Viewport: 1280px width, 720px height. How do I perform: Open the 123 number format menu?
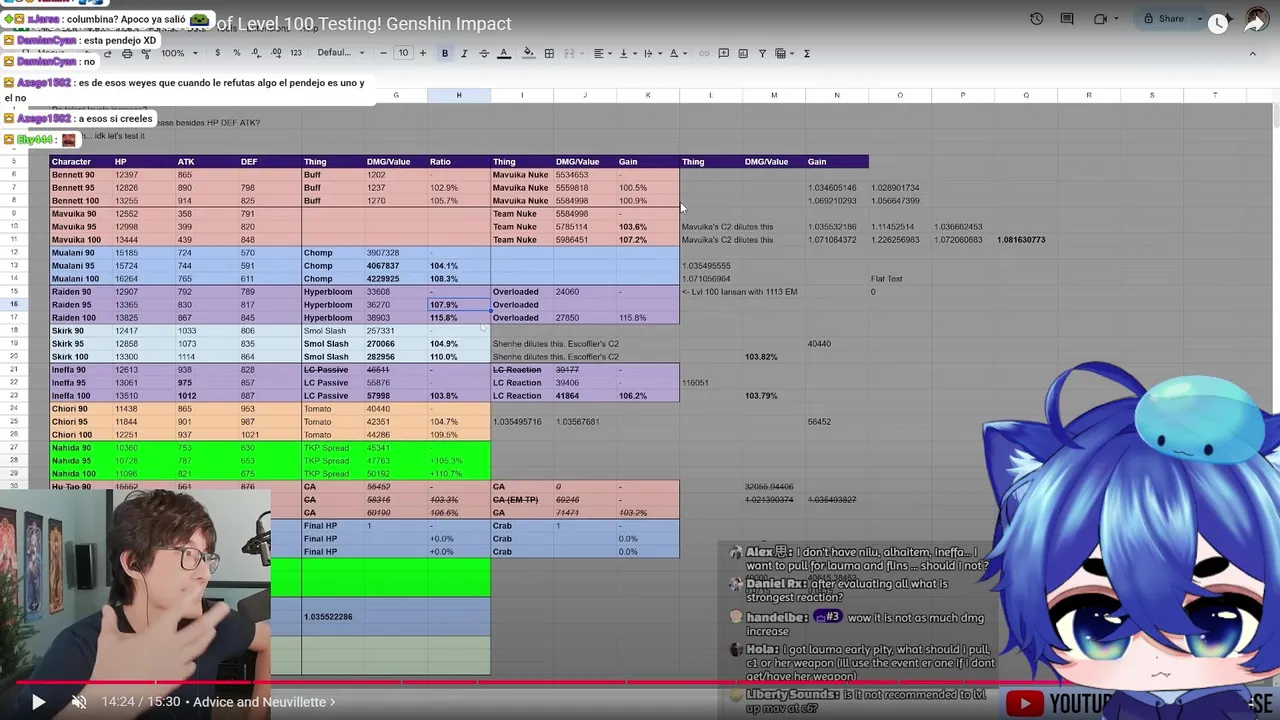296,53
